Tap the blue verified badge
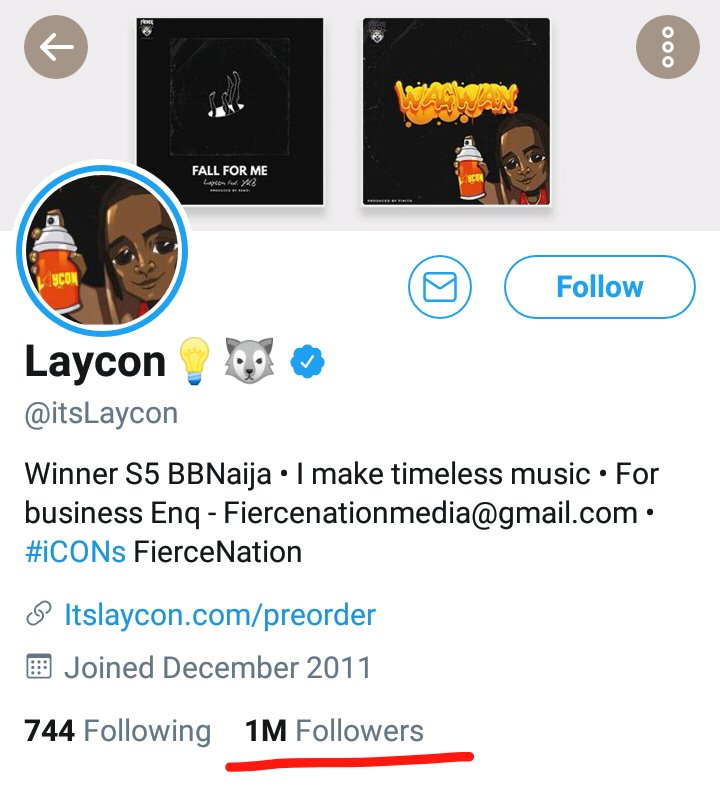The image size is (720, 786). (307, 361)
